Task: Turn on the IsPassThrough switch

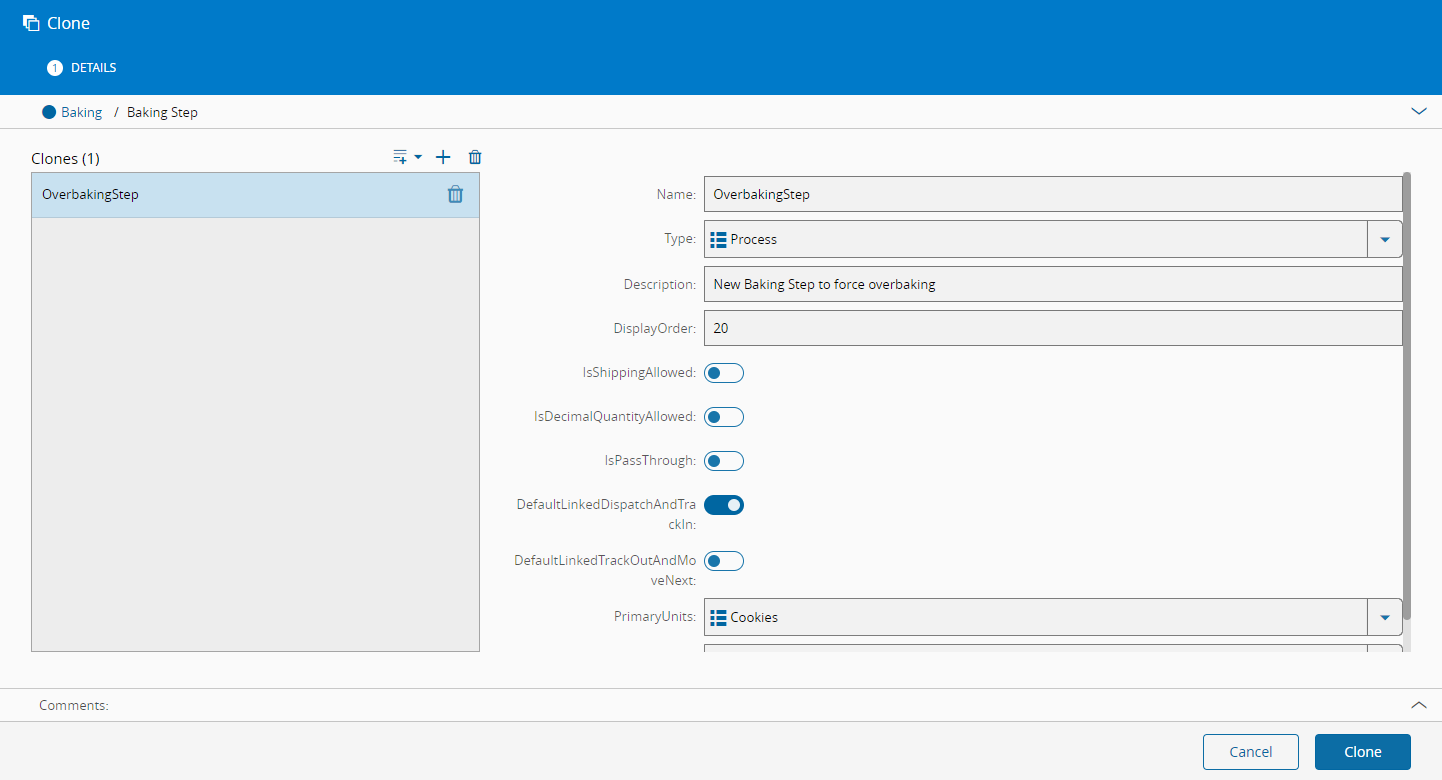Action: (x=724, y=461)
